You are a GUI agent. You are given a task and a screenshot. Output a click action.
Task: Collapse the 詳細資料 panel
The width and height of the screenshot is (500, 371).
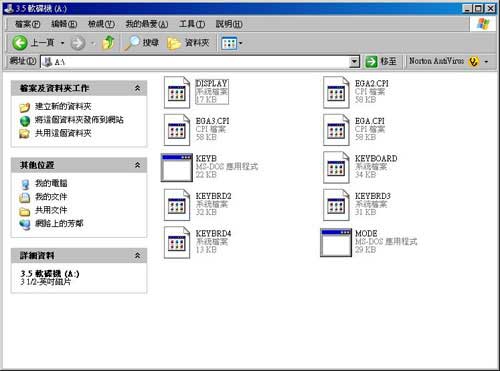click(x=137, y=256)
